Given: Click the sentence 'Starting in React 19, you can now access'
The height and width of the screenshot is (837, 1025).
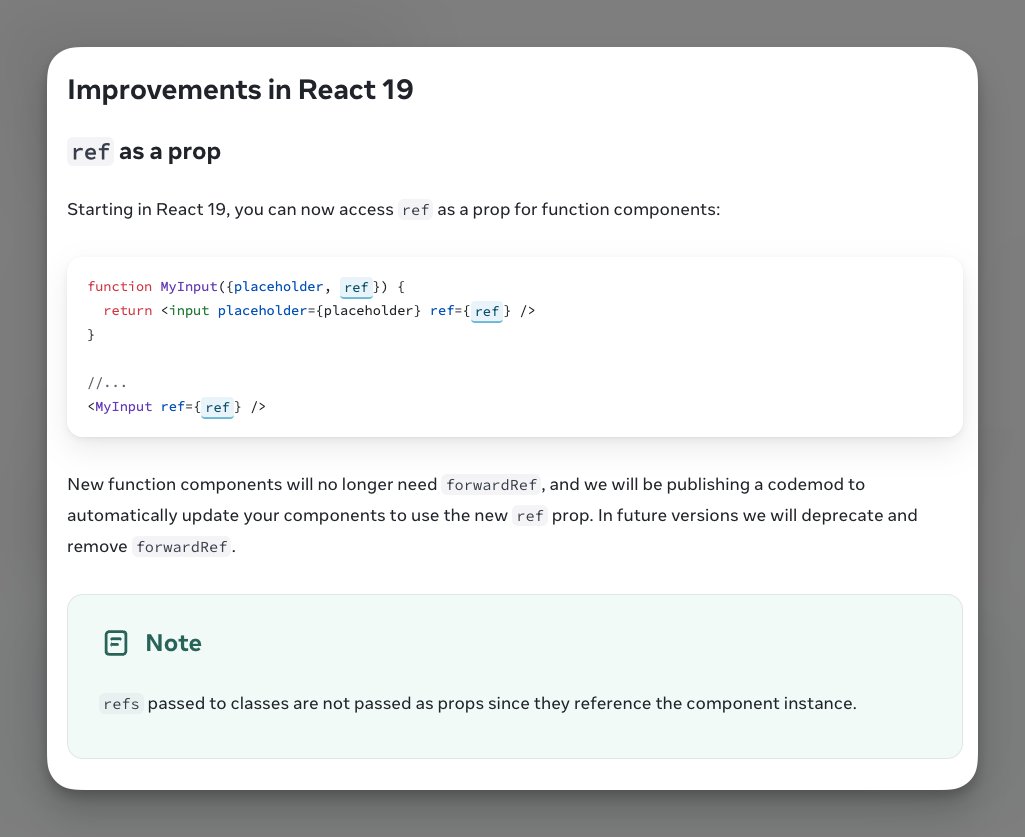Looking at the screenshot, I should pos(230,209).
